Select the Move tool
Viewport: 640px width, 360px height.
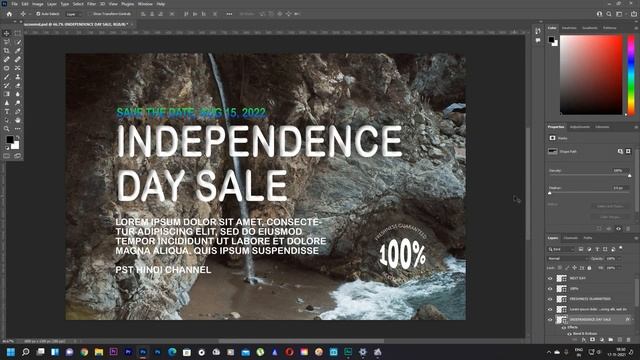click(7, 33)
